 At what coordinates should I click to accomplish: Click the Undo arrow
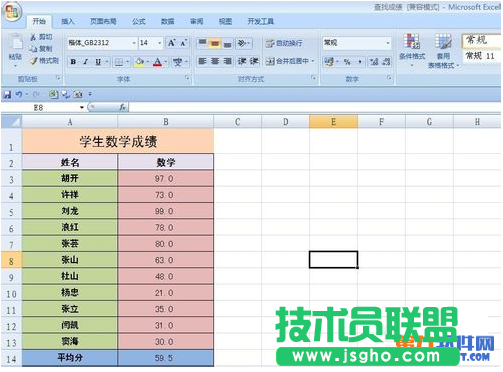point(19,95)
